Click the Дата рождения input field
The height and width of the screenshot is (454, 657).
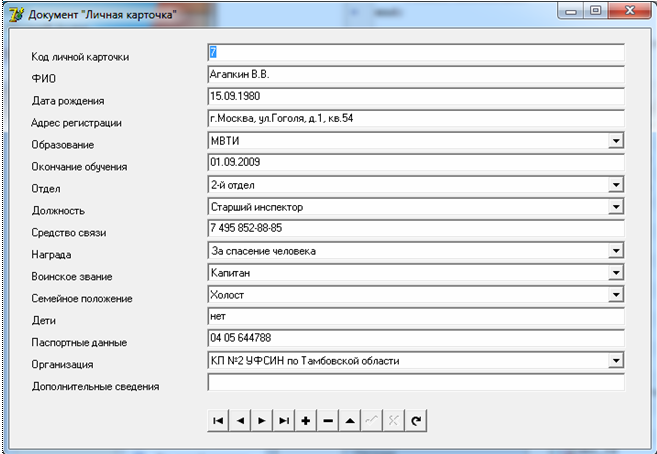pos(414,97)
